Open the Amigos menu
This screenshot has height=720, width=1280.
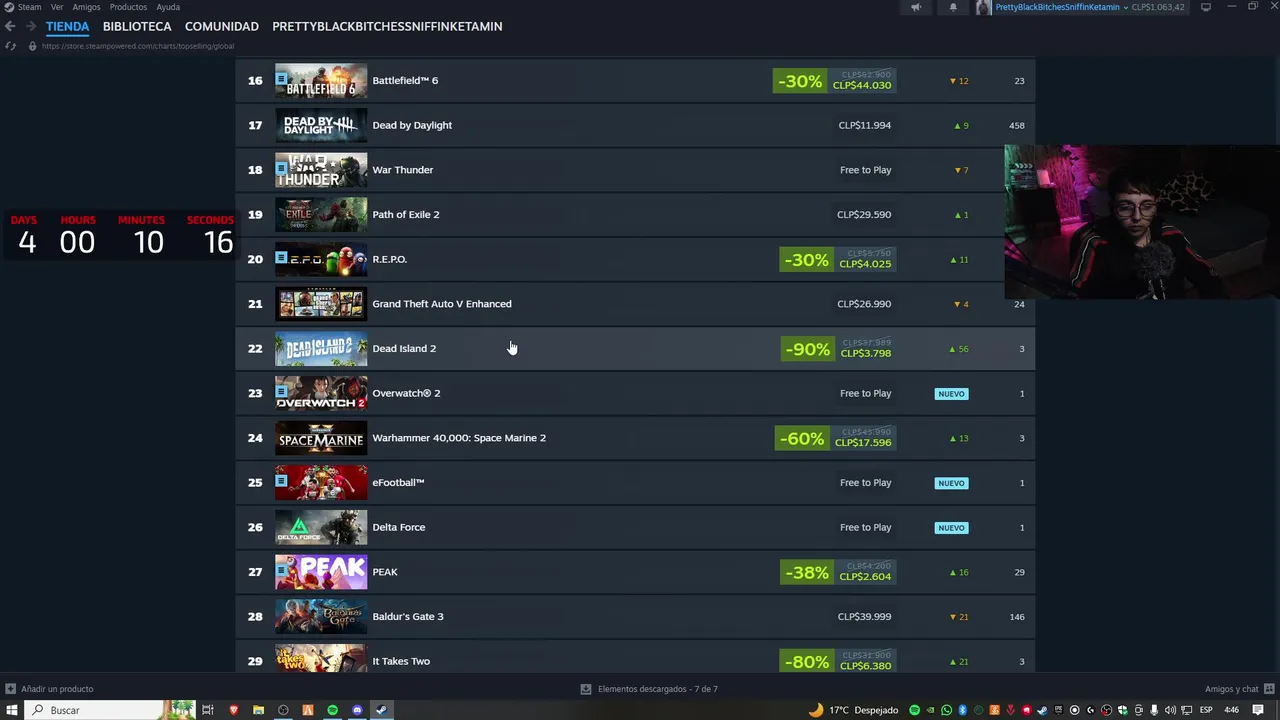coord(86,7)
